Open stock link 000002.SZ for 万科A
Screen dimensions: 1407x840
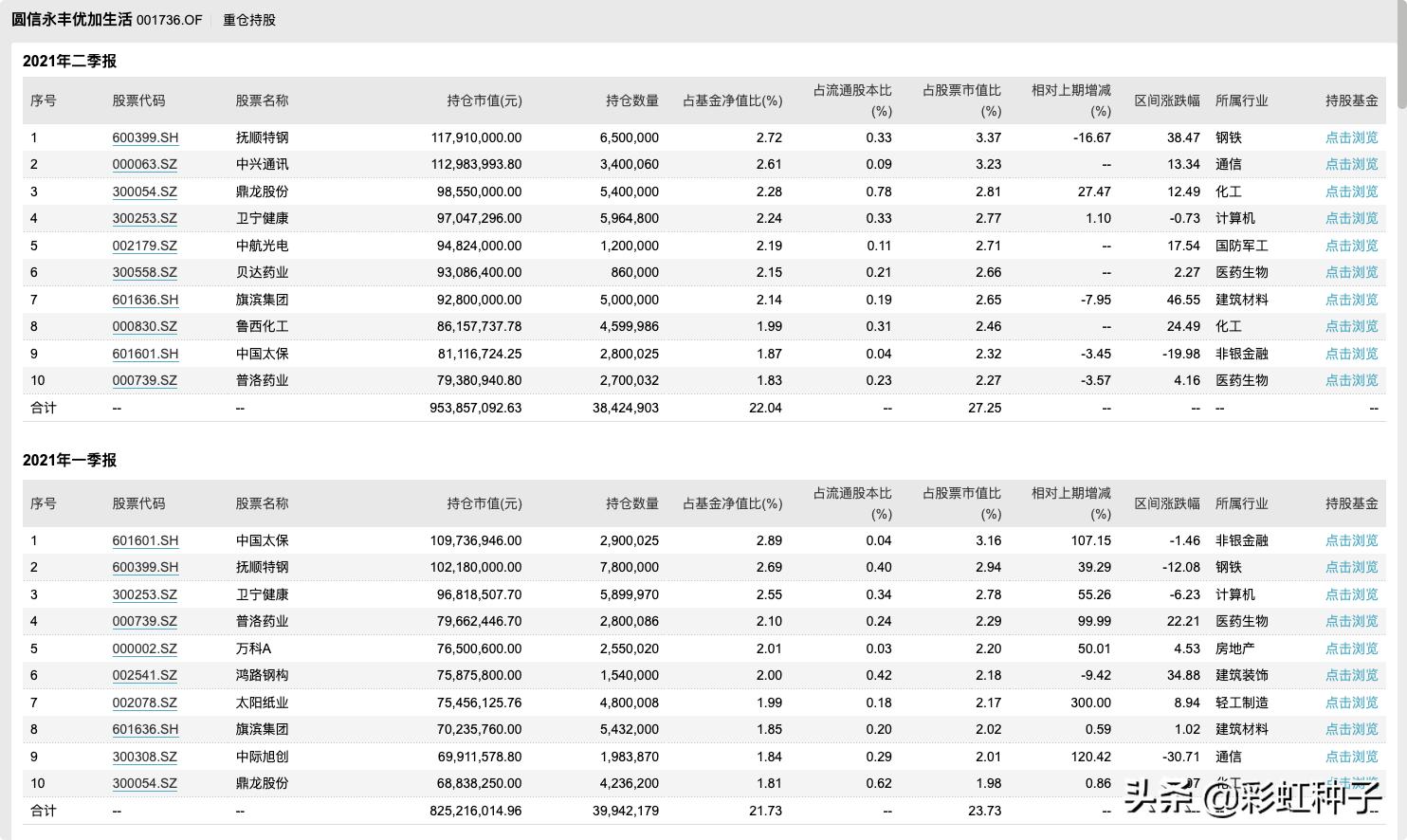tap(144, 648)
